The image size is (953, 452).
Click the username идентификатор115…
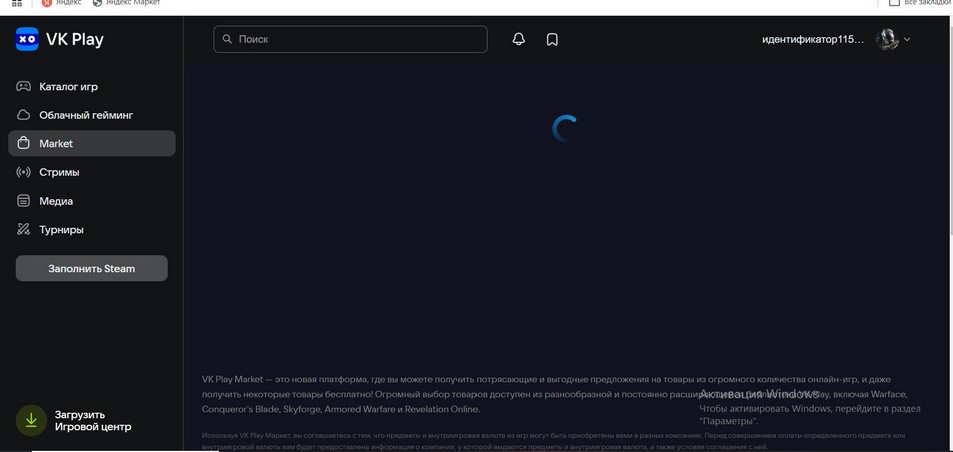click(x=813, y=39)
